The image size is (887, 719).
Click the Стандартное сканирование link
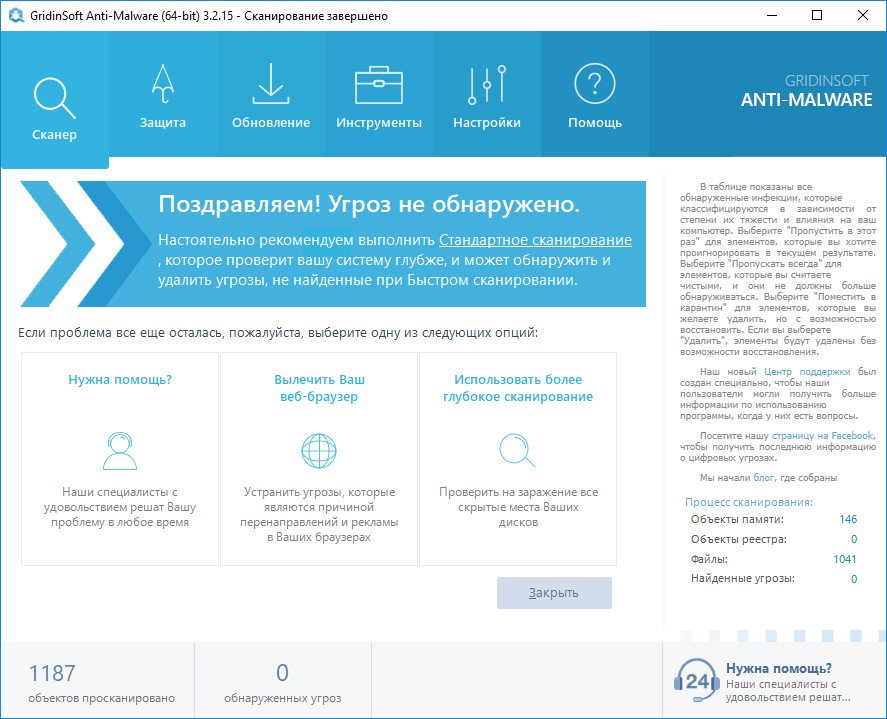pos(535,240)
